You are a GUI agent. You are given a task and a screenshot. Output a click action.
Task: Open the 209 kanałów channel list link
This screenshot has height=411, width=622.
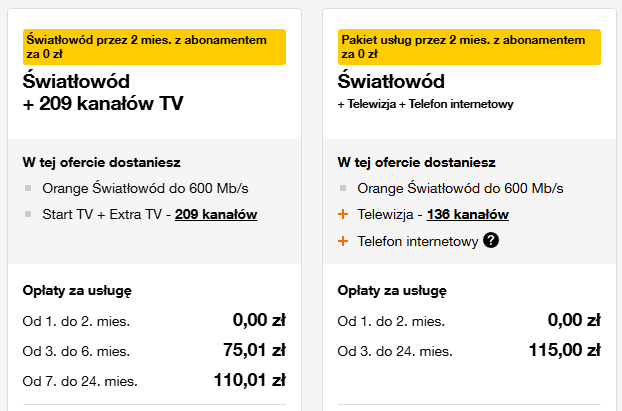[x=216, y=214]
